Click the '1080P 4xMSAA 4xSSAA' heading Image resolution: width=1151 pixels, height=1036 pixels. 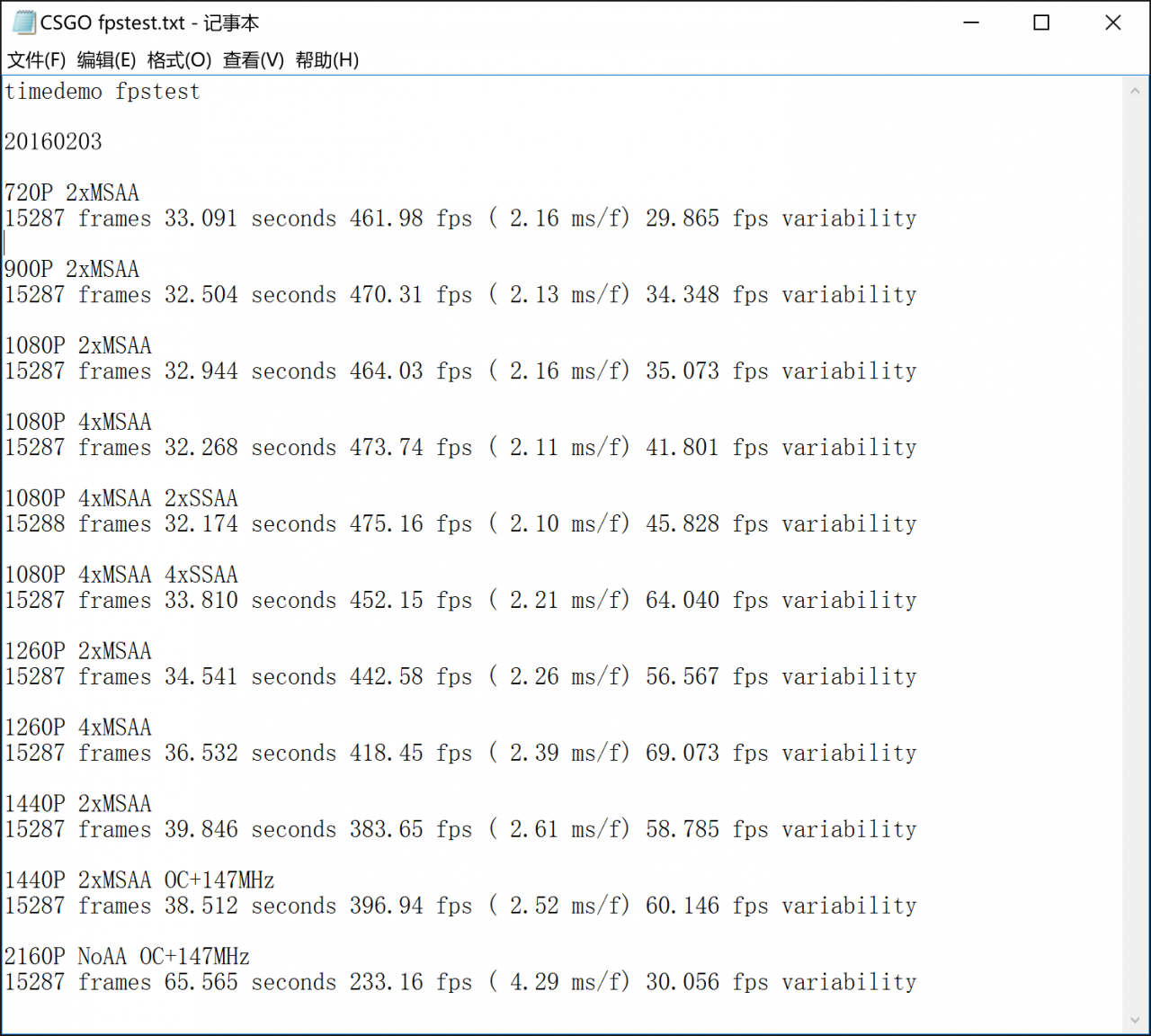(121, 575)
